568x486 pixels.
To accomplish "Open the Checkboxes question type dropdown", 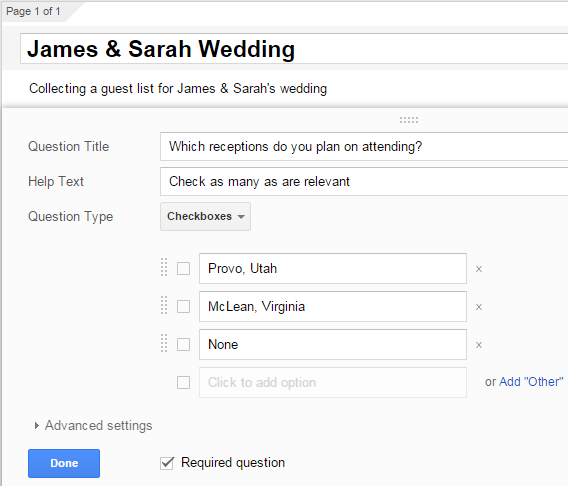I will click(205, 216).
